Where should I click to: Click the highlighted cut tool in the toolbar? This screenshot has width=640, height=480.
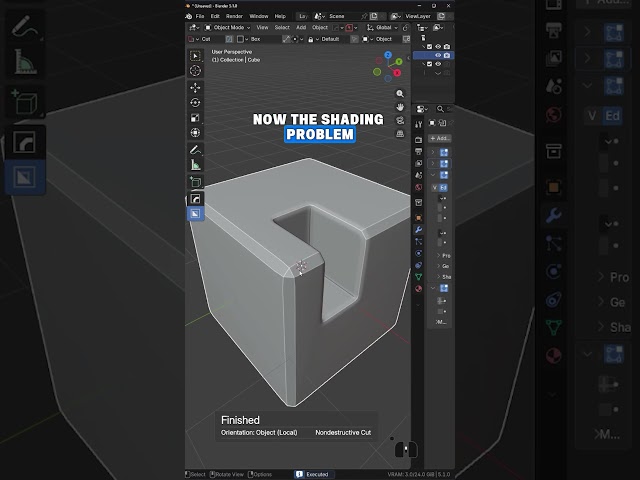195,213
